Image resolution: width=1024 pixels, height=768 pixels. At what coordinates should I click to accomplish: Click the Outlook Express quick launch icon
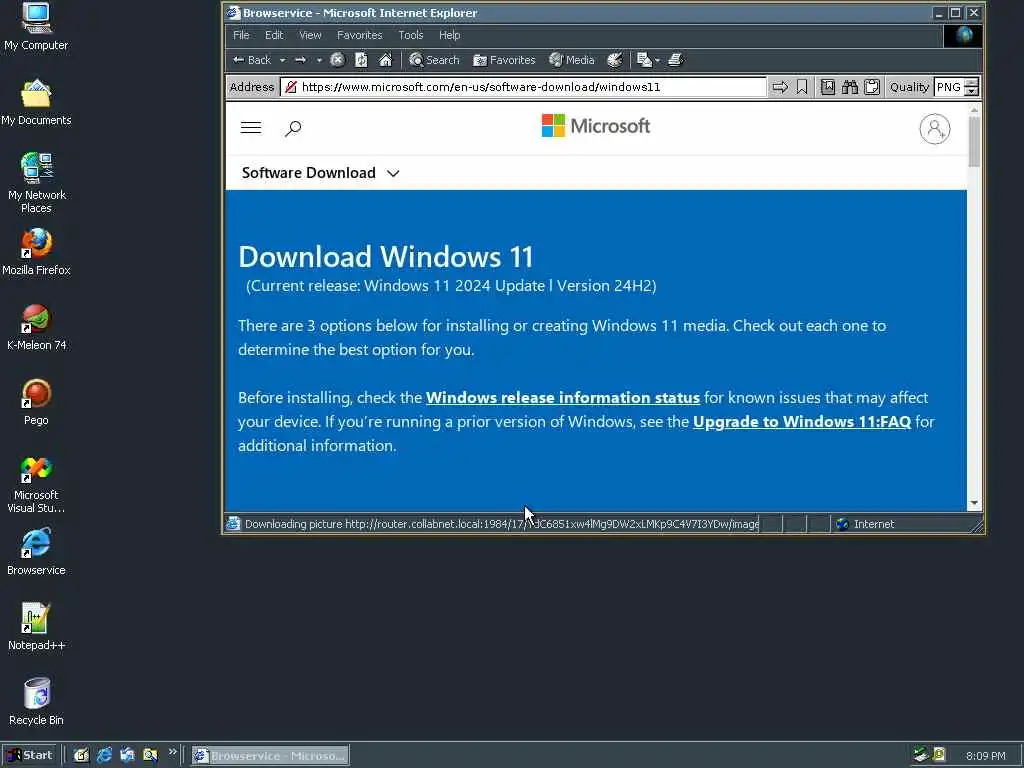click(127, 756)
